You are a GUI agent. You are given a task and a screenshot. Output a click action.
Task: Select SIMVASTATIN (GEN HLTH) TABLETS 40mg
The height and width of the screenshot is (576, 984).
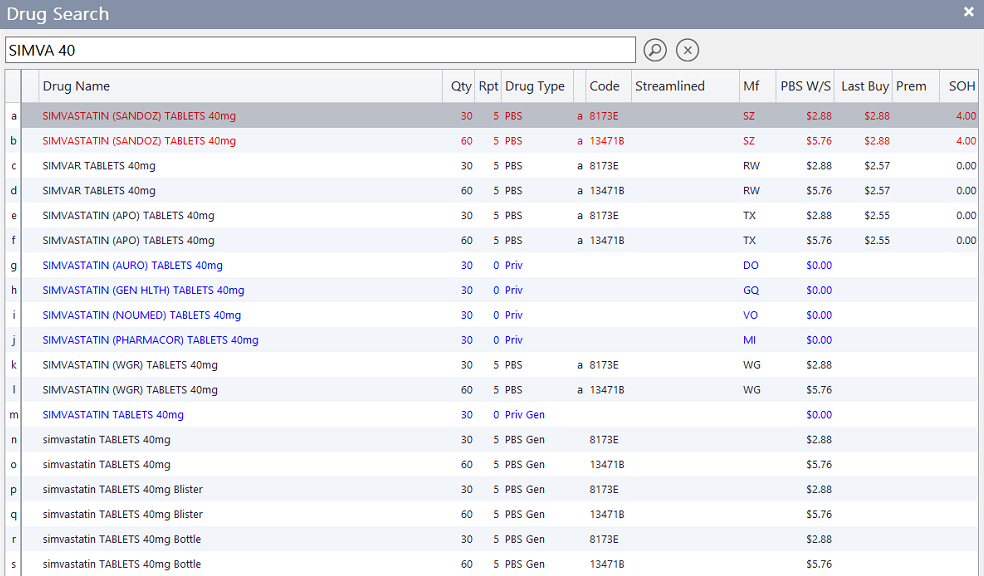click(491, 290)
